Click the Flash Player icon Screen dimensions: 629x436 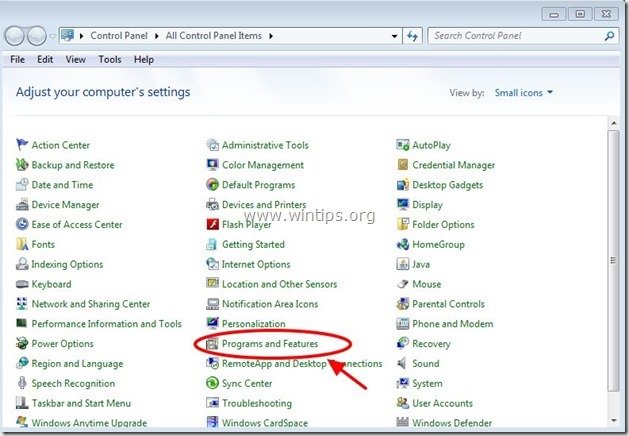pyautogui.click(x=212, y=225)
